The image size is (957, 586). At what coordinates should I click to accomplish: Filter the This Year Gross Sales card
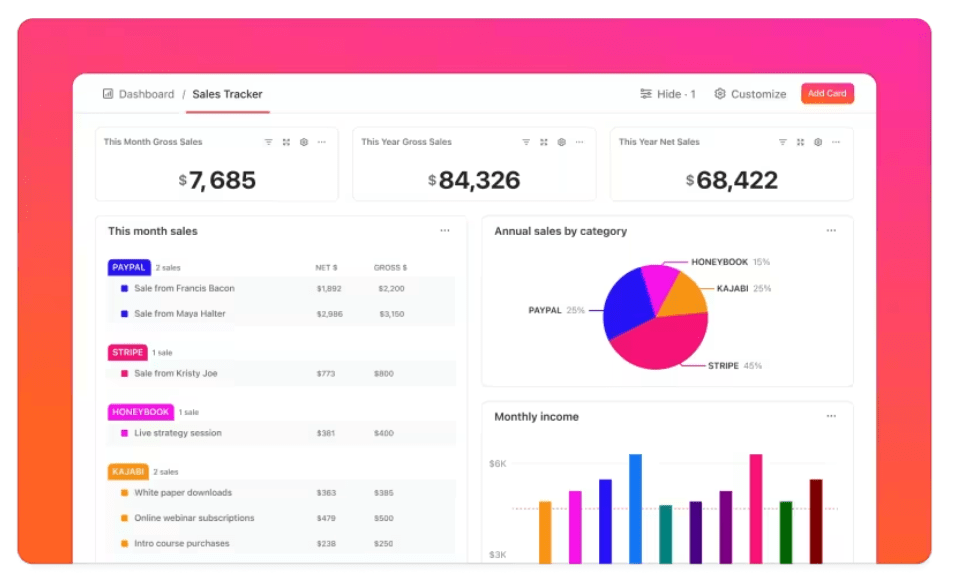tap(526, 142)
